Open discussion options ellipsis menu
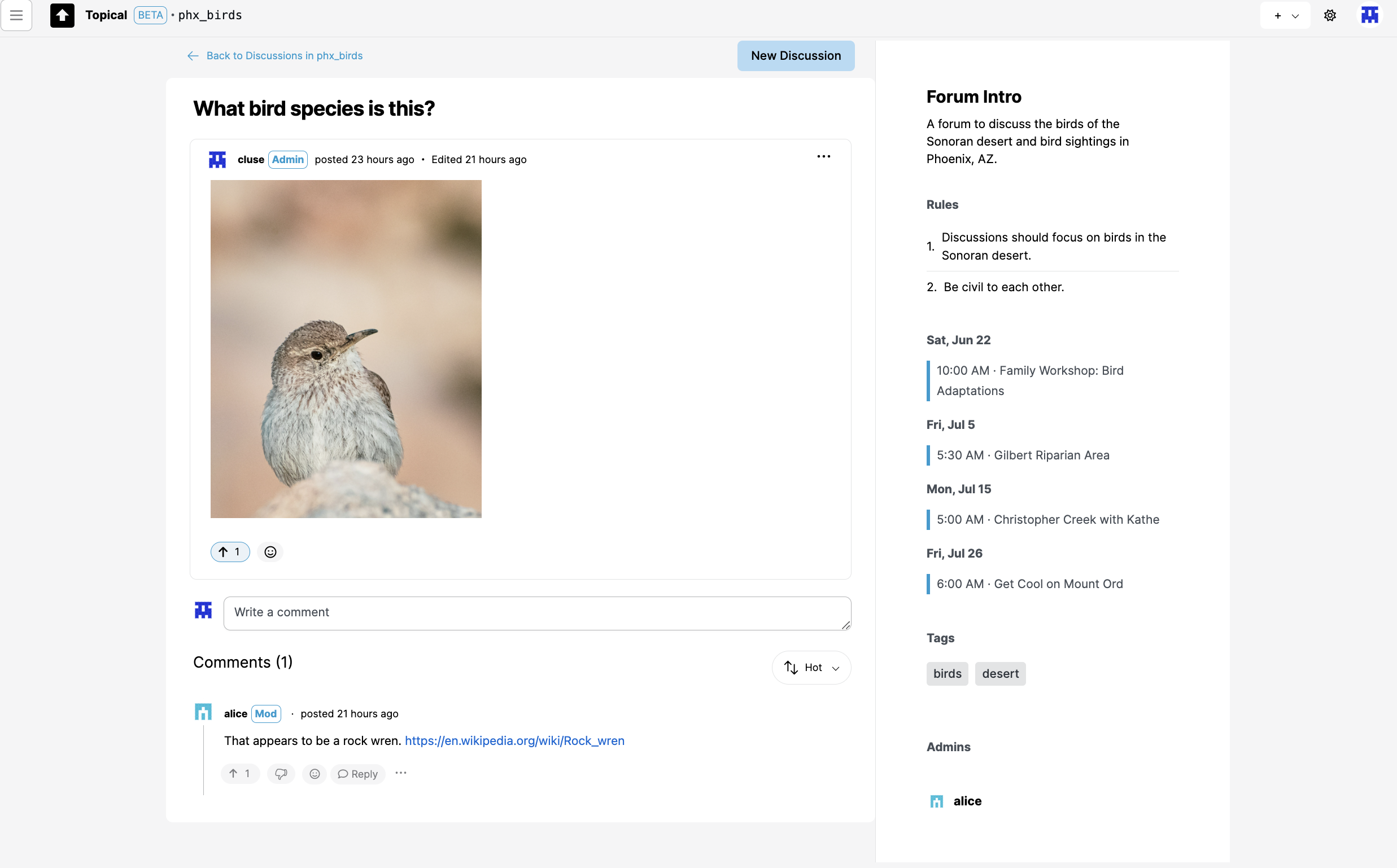1397x868 pixels. pyautogui.click(x=823, y=157)
